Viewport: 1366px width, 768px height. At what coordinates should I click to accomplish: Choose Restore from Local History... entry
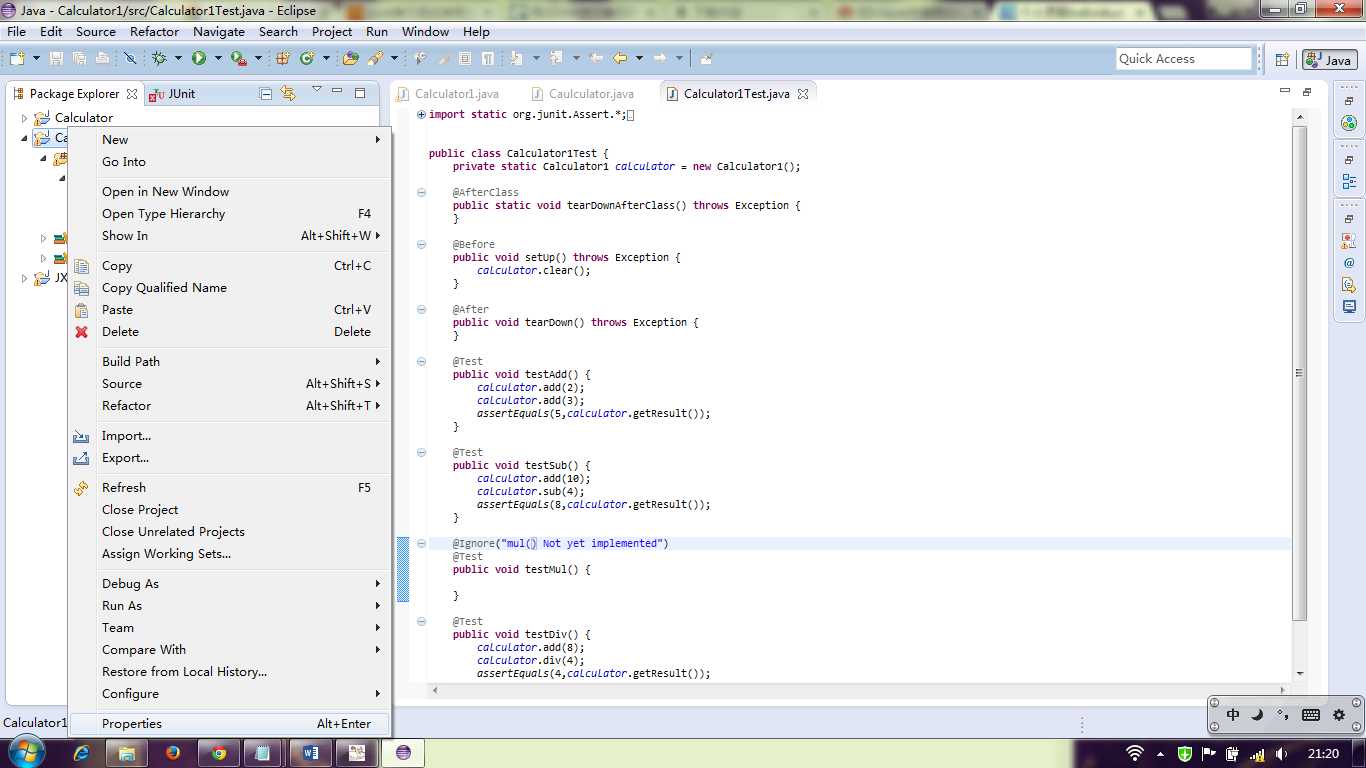click(x=229, y=672)
